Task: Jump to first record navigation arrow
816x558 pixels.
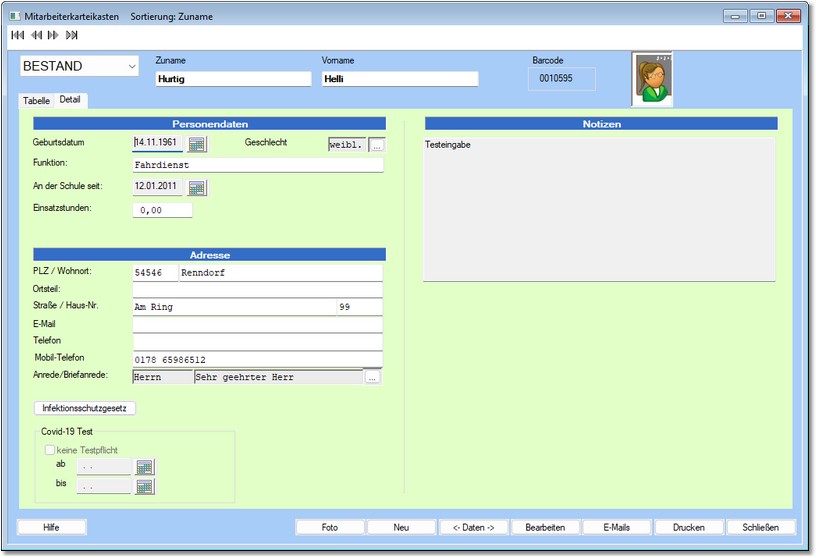Action: tap(17, 35)
